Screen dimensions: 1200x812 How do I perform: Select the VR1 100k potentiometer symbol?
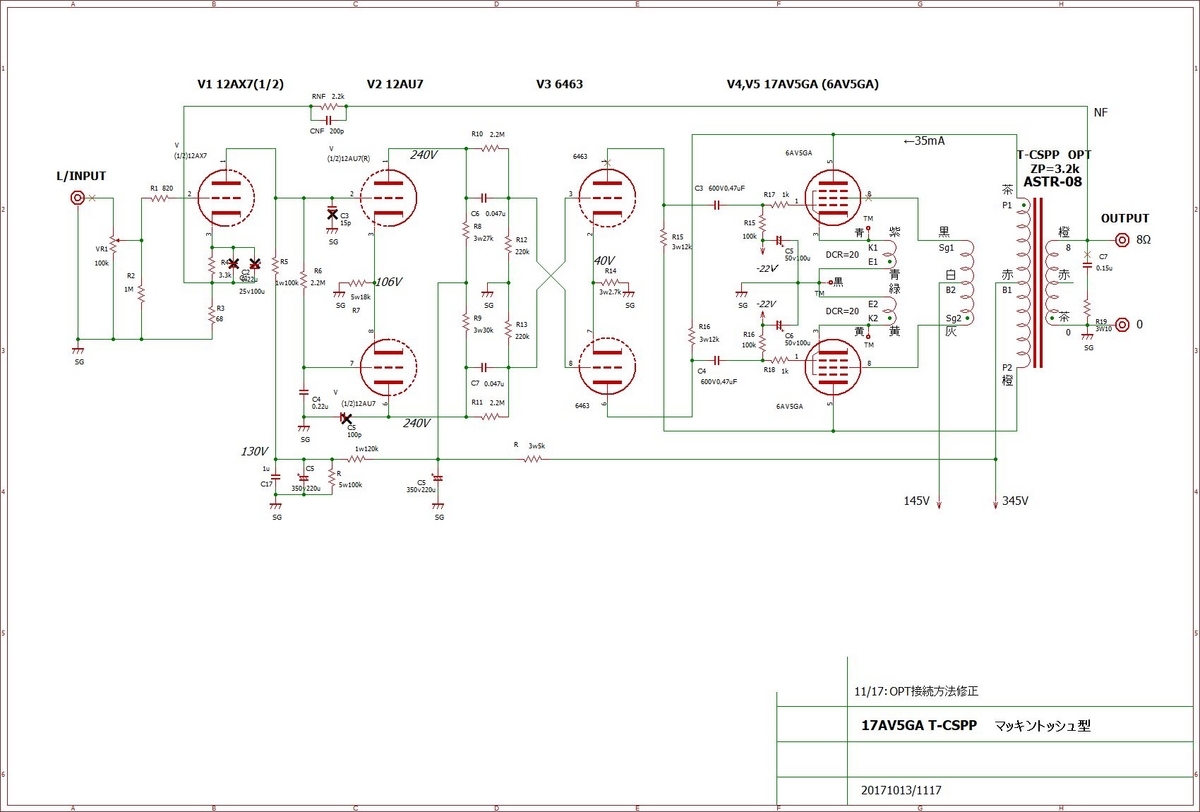[x=113, y=241]
